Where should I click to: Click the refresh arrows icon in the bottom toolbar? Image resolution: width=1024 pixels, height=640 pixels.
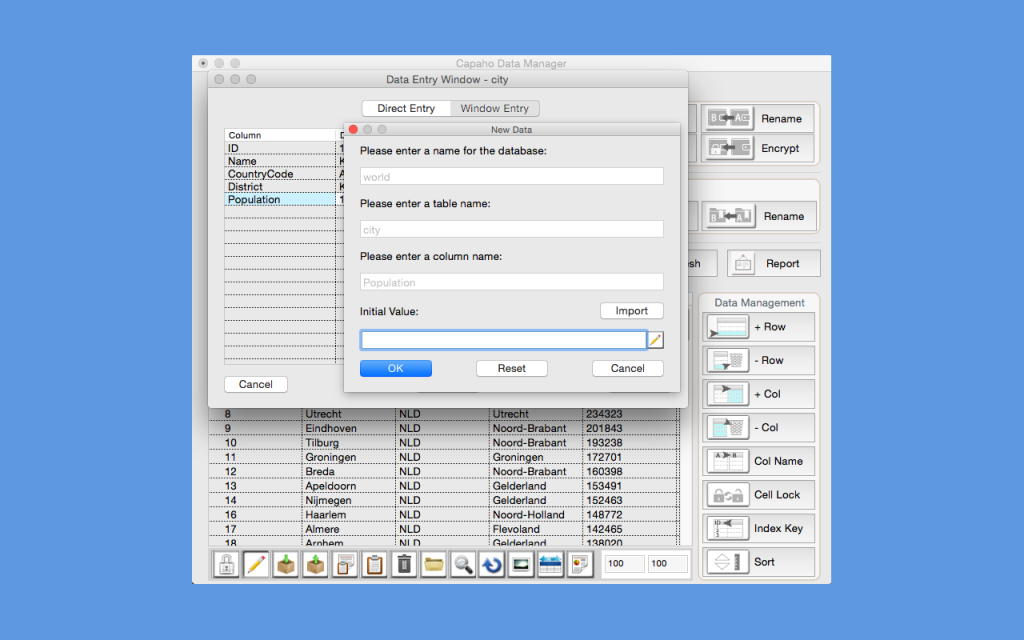point(492,564)
